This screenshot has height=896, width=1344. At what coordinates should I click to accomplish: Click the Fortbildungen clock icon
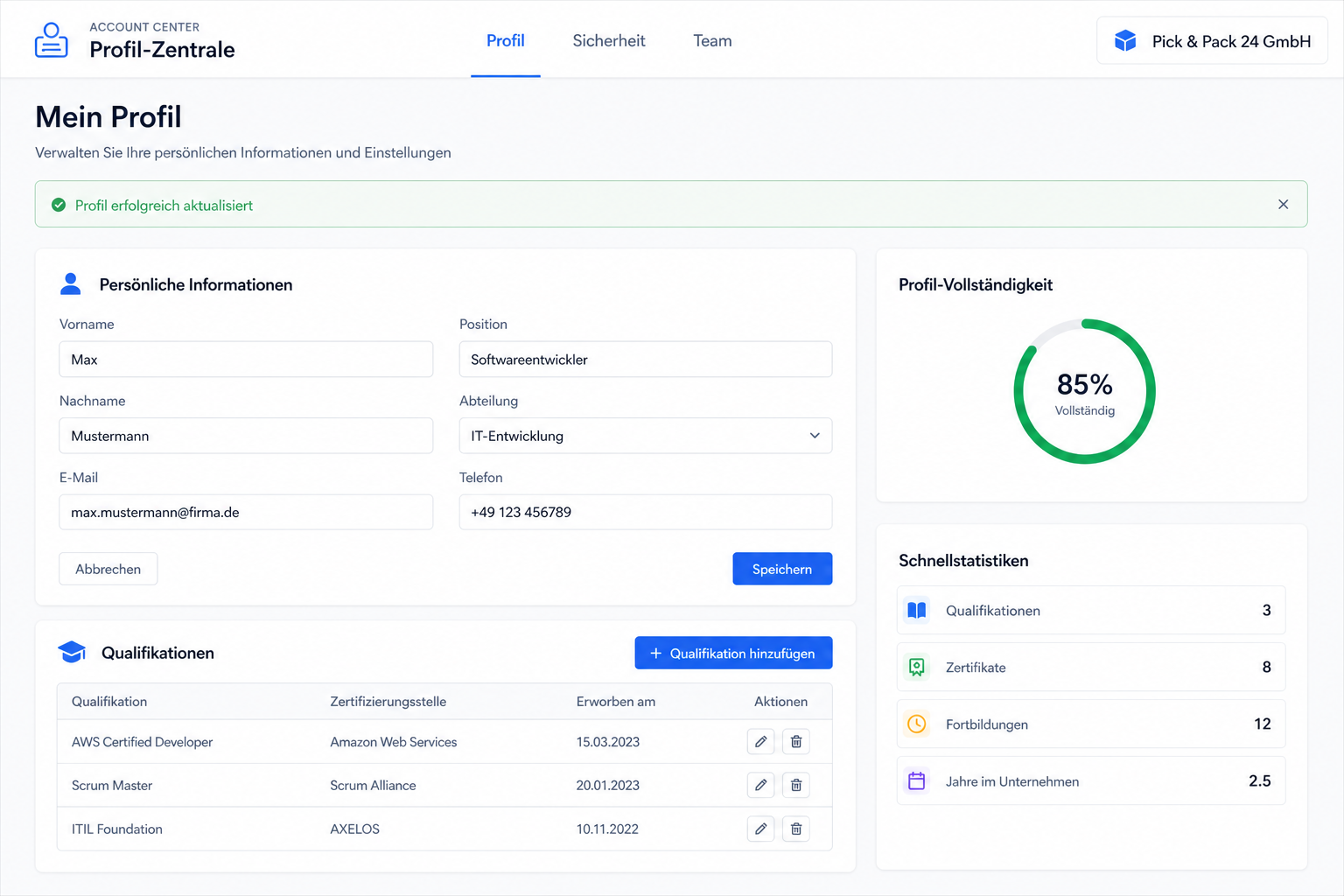pyautogui.click(x=917, y=724)
